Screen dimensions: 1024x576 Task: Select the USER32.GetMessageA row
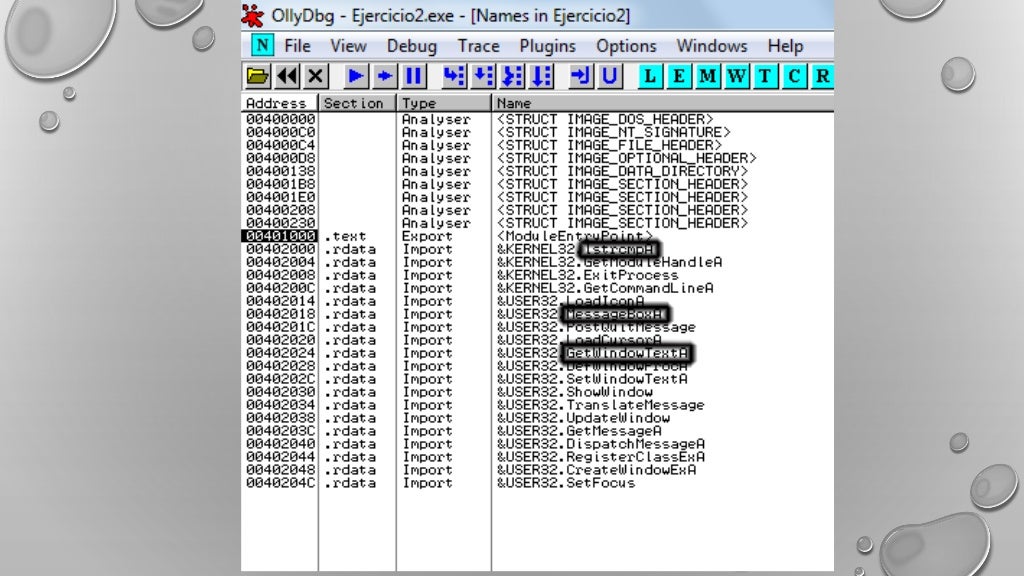click(537, 431)
